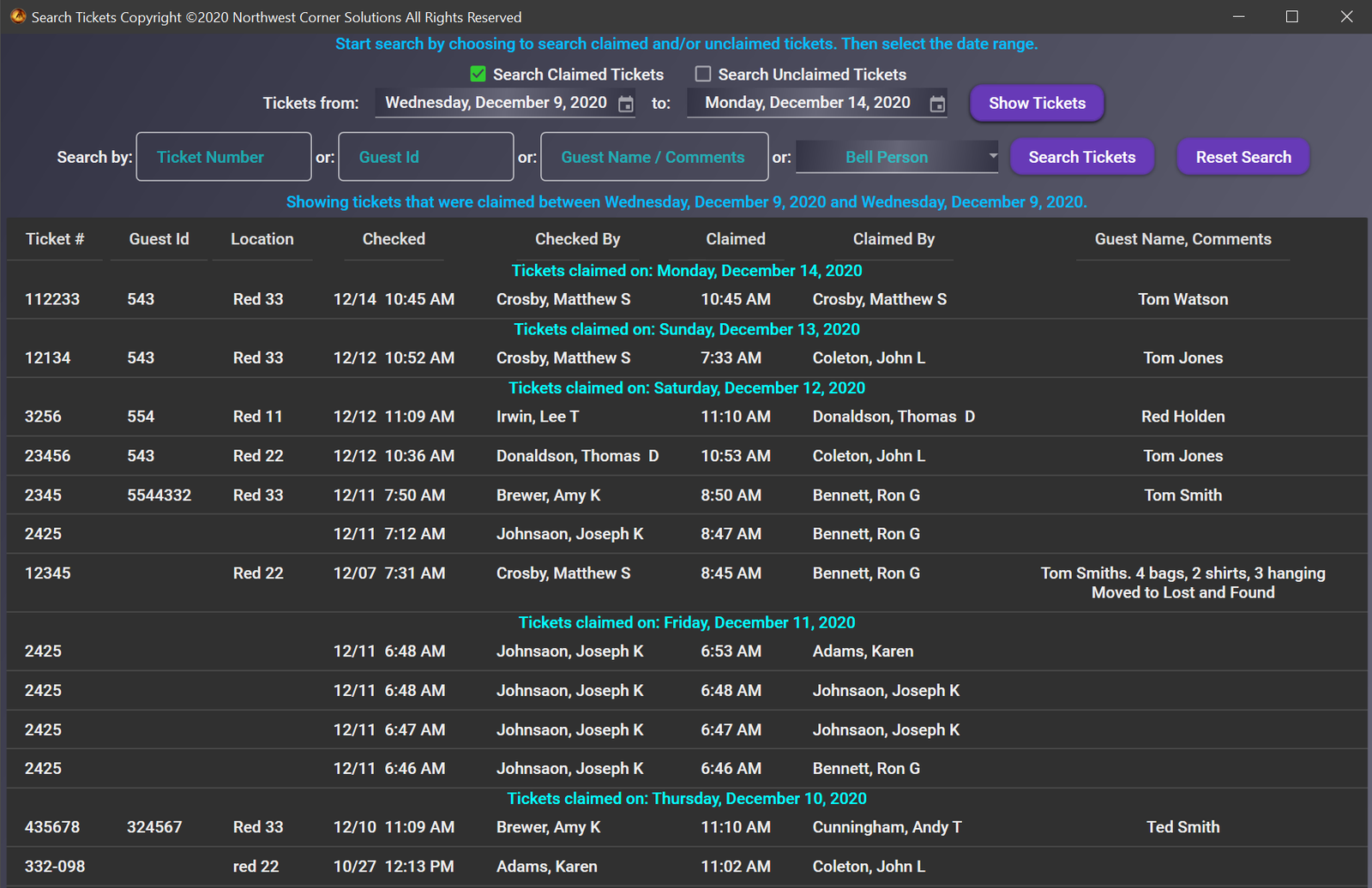
Task: Open the 'Tickets from' calendar picker icon
Action: tap(625, 103)
